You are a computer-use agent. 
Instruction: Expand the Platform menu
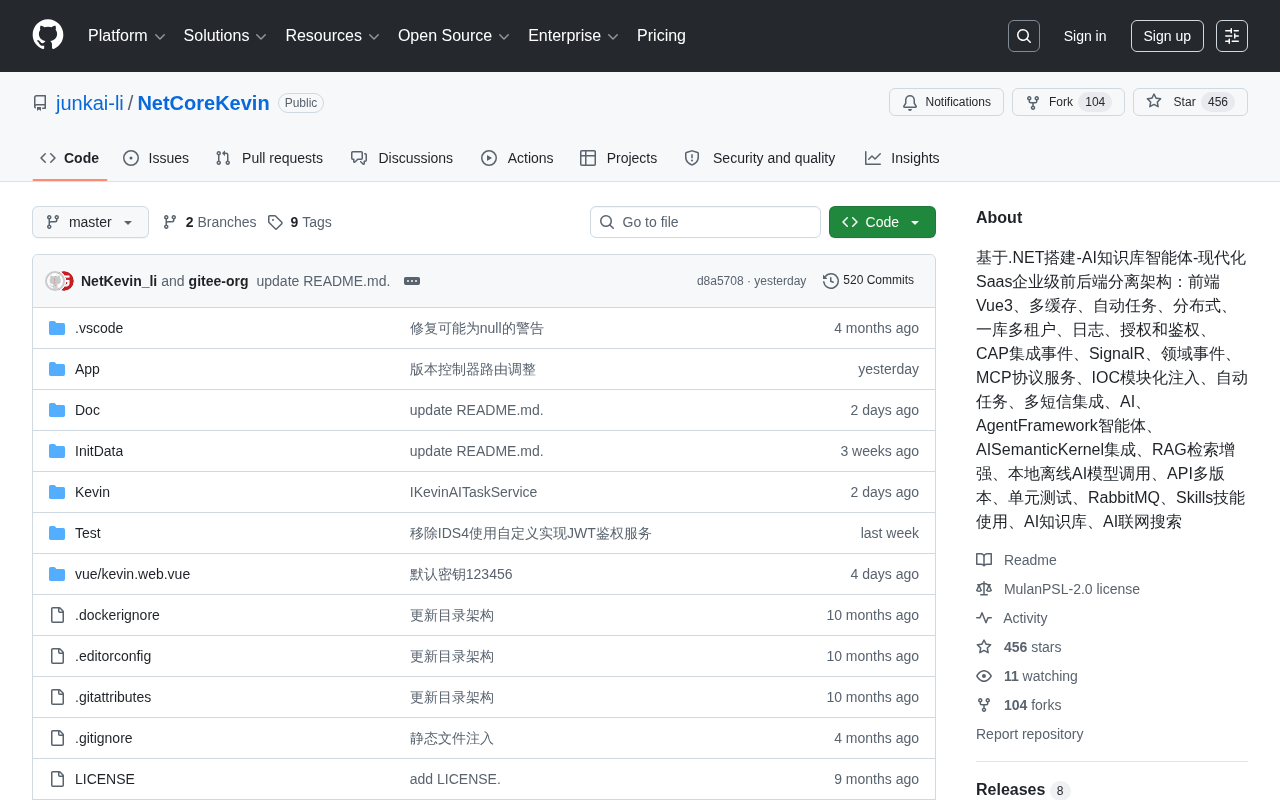pyautogui.click(x=127, y=36)
